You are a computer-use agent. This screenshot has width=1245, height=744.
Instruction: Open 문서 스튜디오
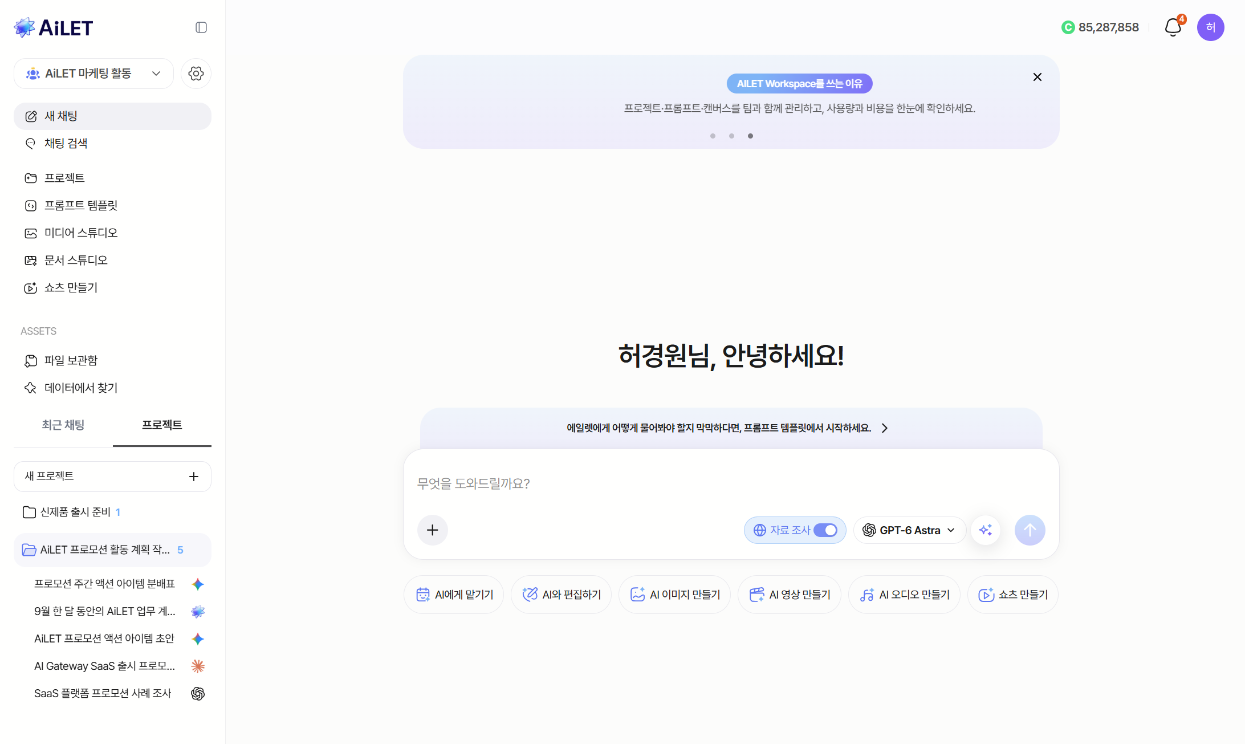point(112,260)
